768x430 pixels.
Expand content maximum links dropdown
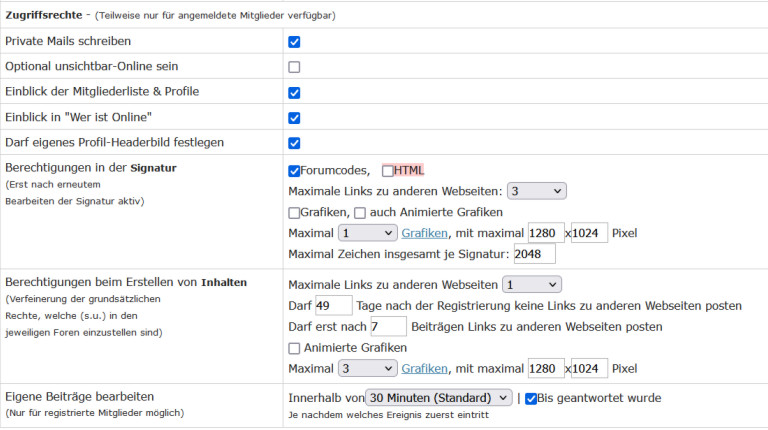click(532, 284)
